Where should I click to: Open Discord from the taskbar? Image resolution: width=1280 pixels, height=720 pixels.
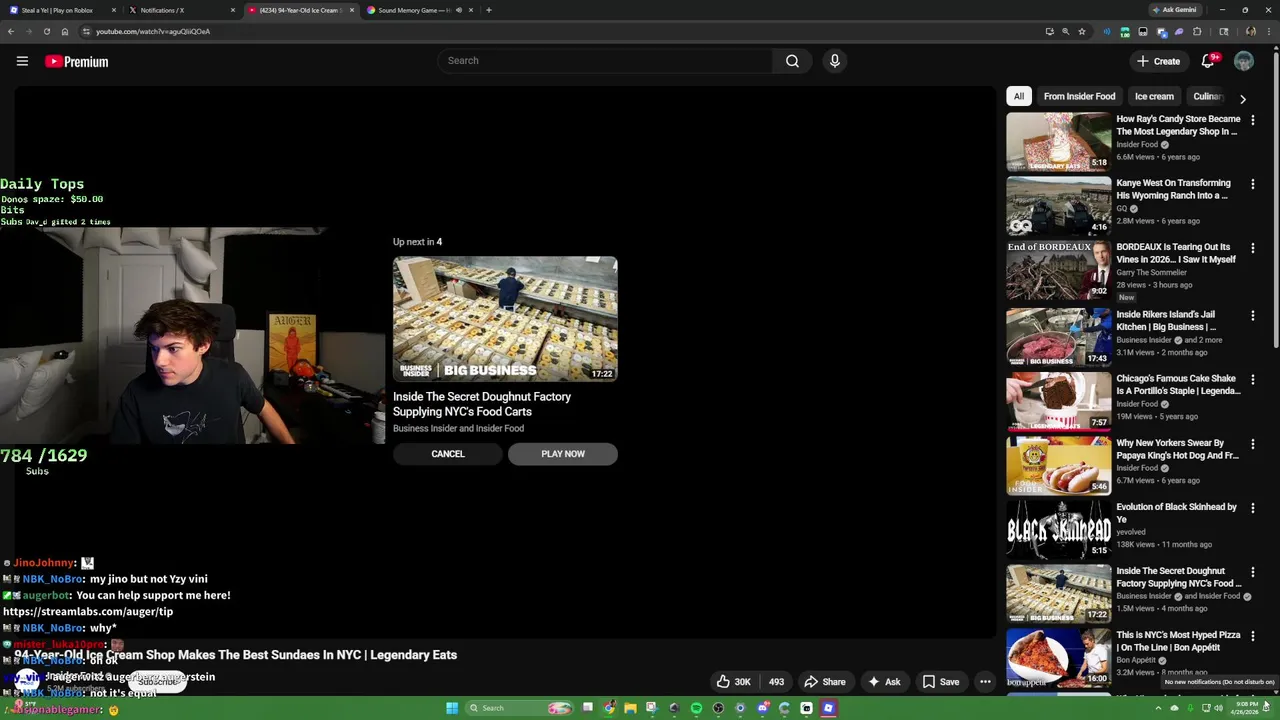tap(763, 708)
